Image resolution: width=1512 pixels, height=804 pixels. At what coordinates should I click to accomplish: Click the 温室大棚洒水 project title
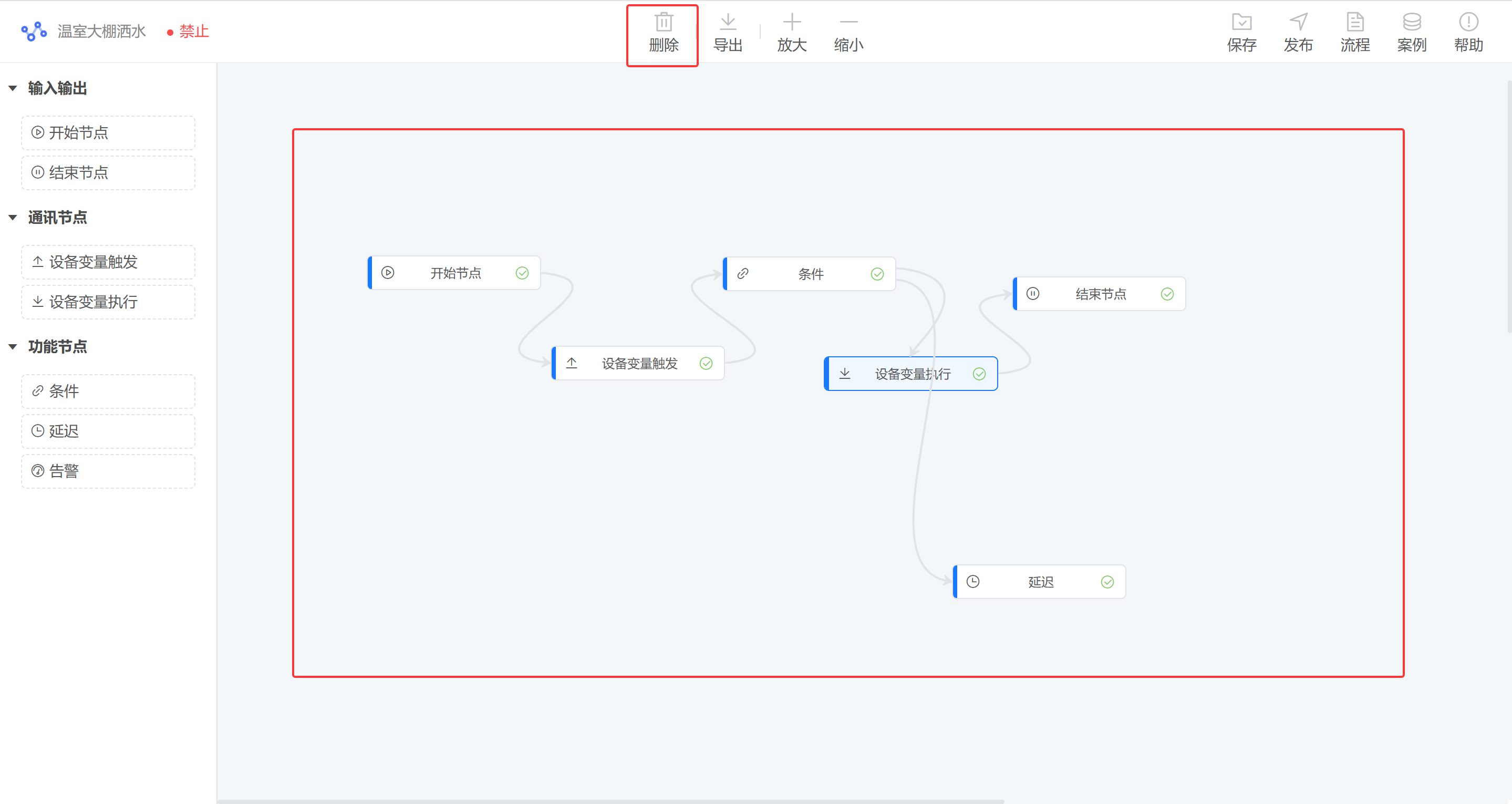pos(101,31)
